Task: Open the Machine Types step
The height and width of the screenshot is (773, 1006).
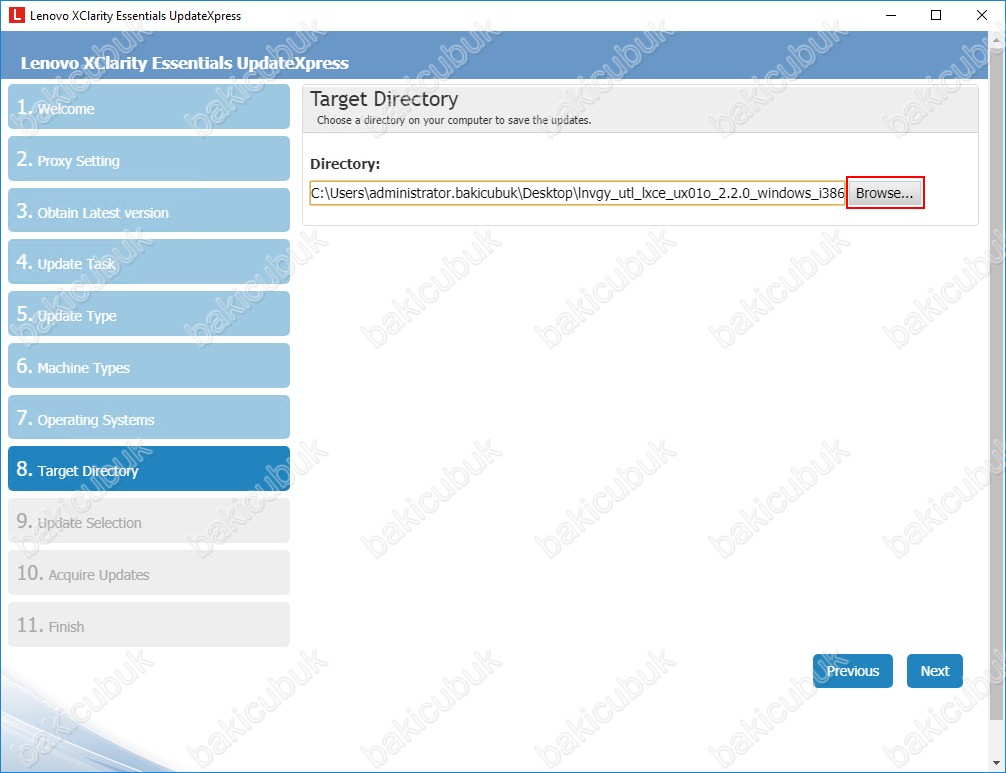Action: coord(148,368)
